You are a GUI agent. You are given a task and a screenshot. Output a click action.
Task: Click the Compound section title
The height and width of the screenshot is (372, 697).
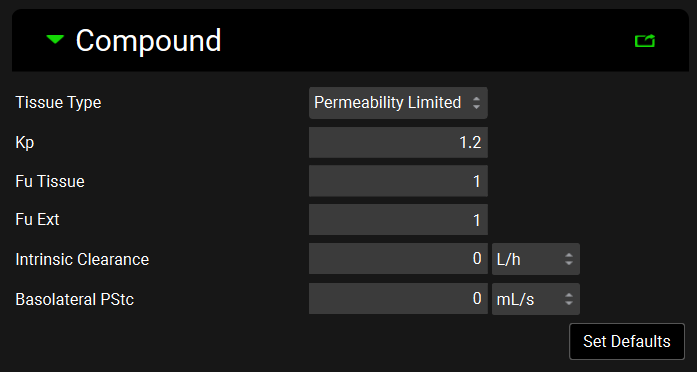tap(148, 40)
